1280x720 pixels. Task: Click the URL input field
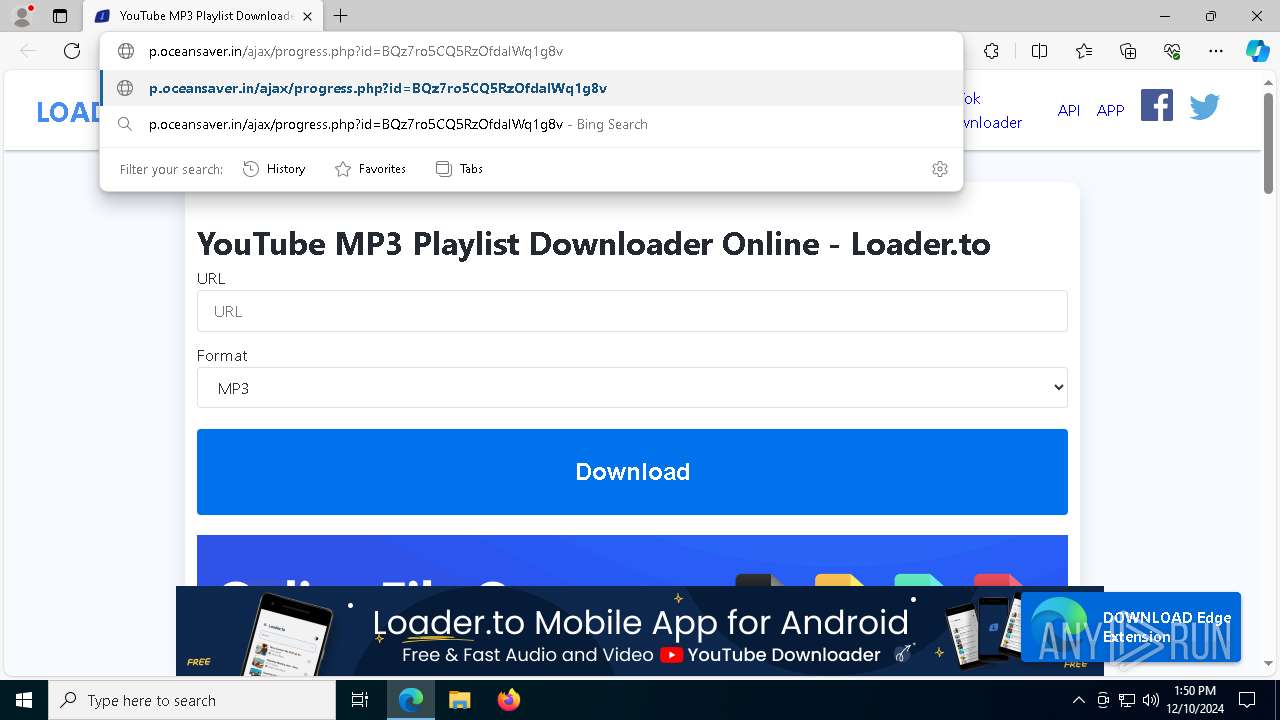632,311
